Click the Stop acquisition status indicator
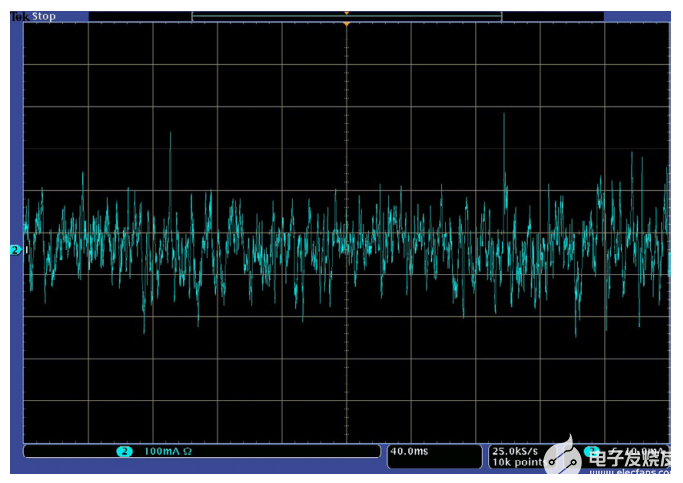The width and height of the screenshot is (683, 483). pos(43,16)
